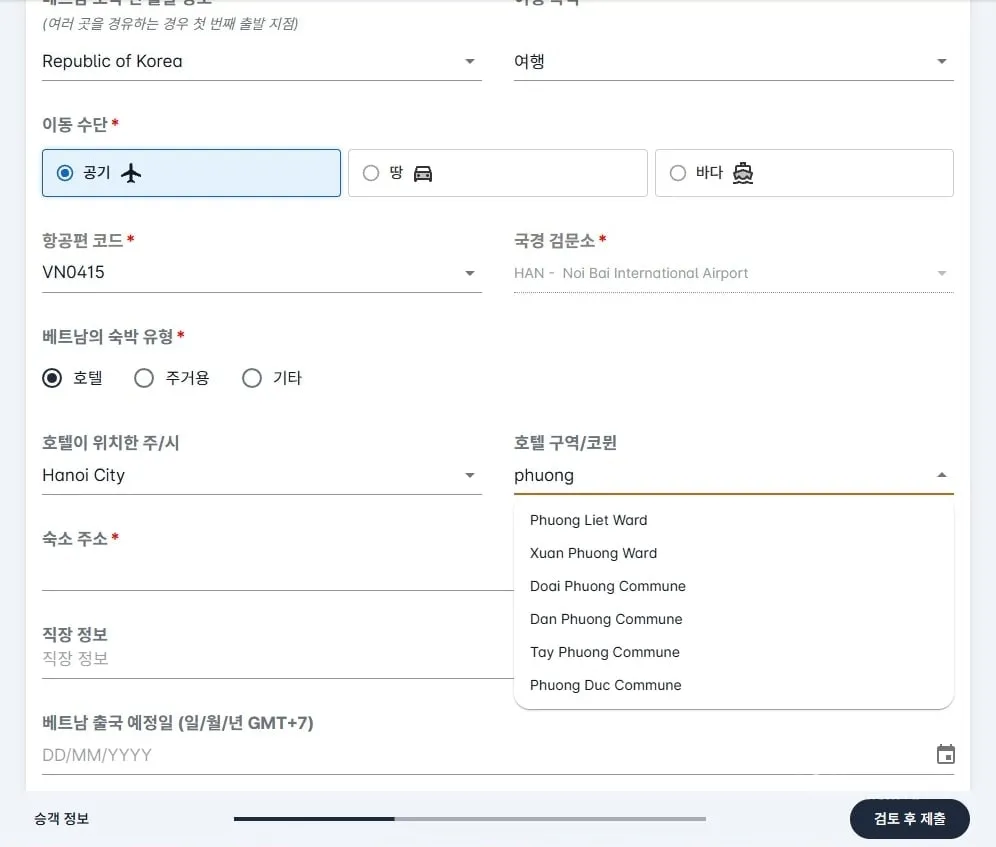The image size is (996, 847).
Task: Click the 승객 정보 label in footer
Action: pyautogui.click(x=62, y=819)
